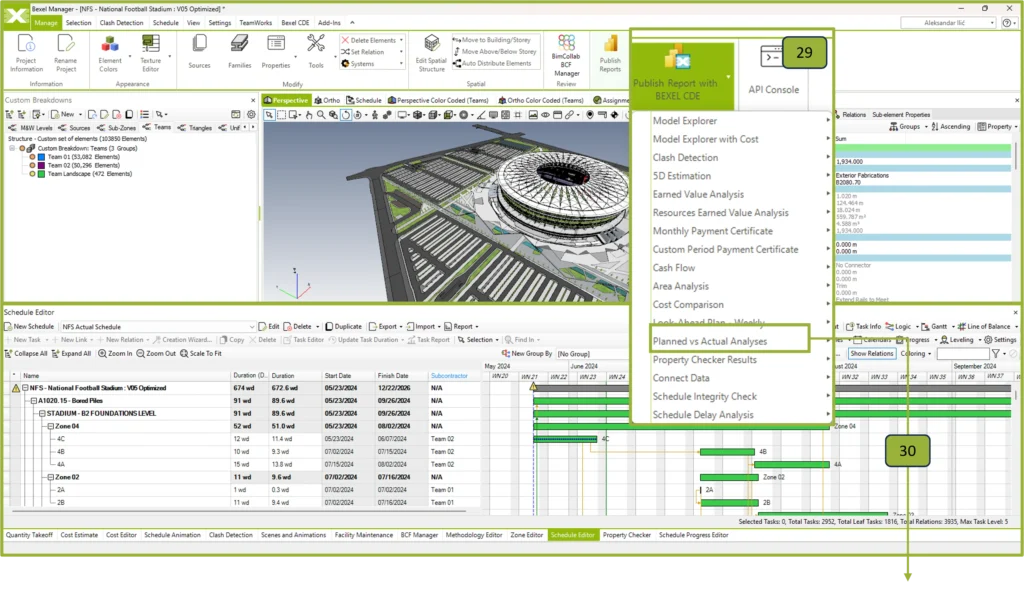
Task: Collapse the Zone 04 task group
Action: pyautogui.click(x=50, y=426)
